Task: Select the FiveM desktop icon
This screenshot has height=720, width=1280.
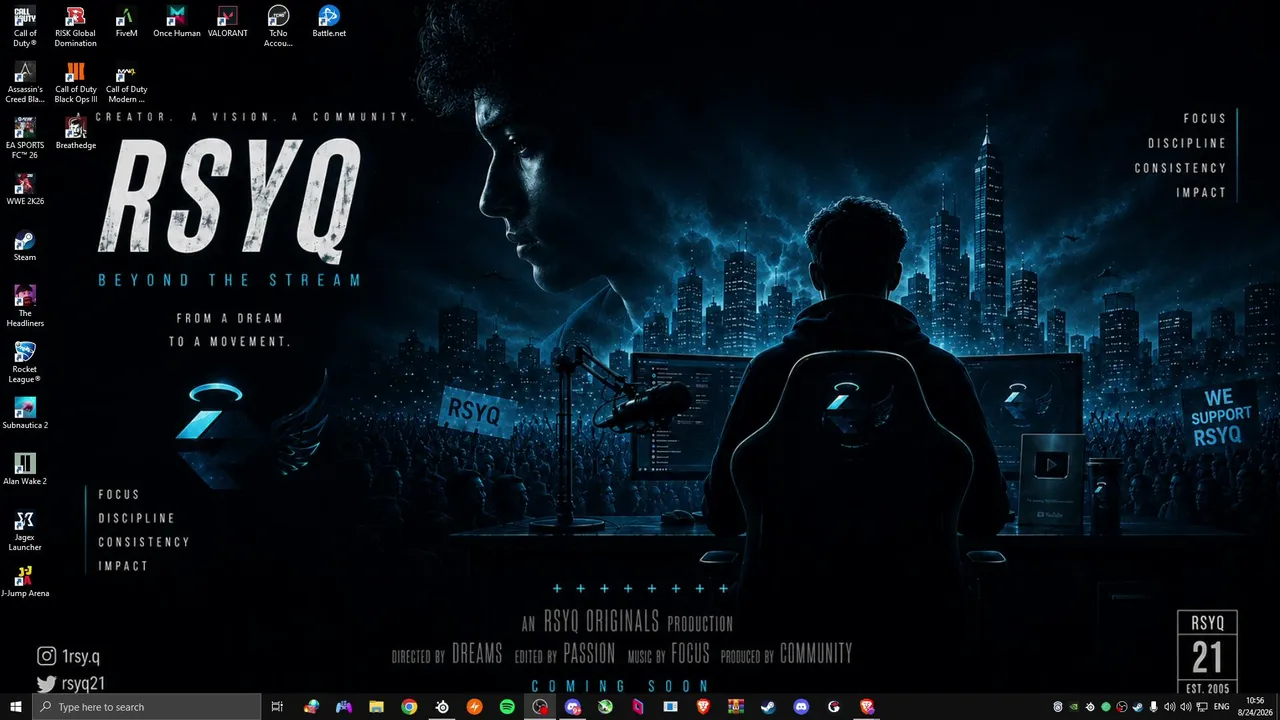Action: point(126,22)
